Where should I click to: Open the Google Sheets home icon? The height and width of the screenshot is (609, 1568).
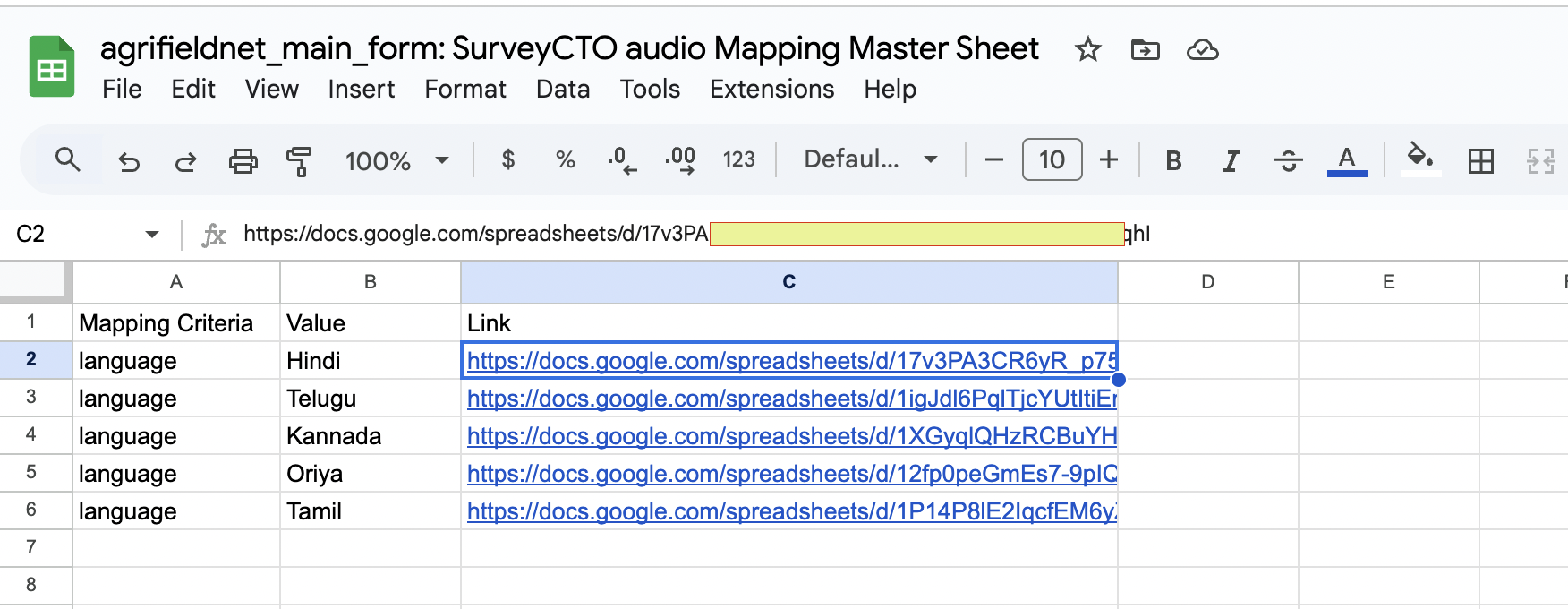pyautogui.click(x=52, y=66)
